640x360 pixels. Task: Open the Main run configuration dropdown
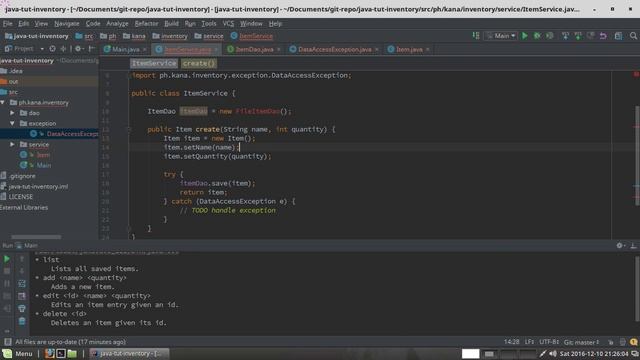click(501, 36)
